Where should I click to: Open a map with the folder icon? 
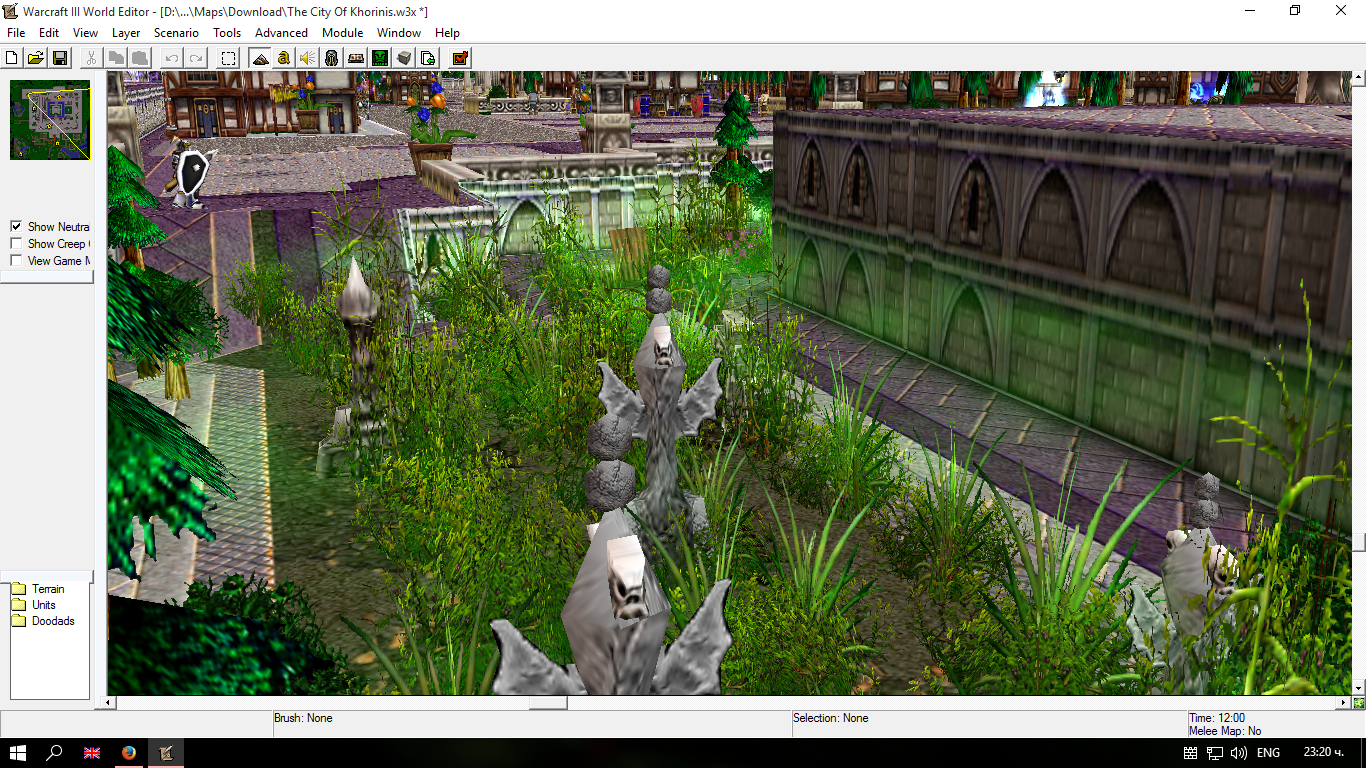tap(35, 58)
